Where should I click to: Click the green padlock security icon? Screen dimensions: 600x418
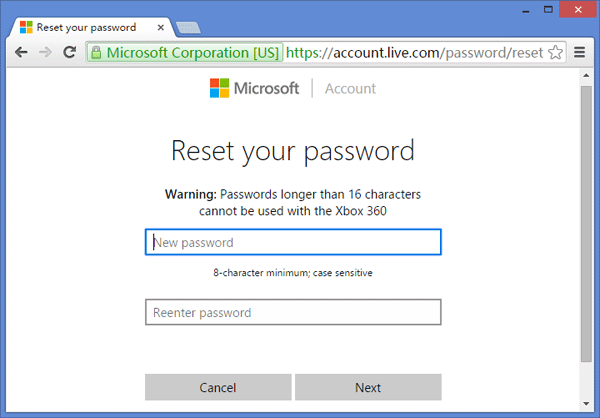[96, 53]
